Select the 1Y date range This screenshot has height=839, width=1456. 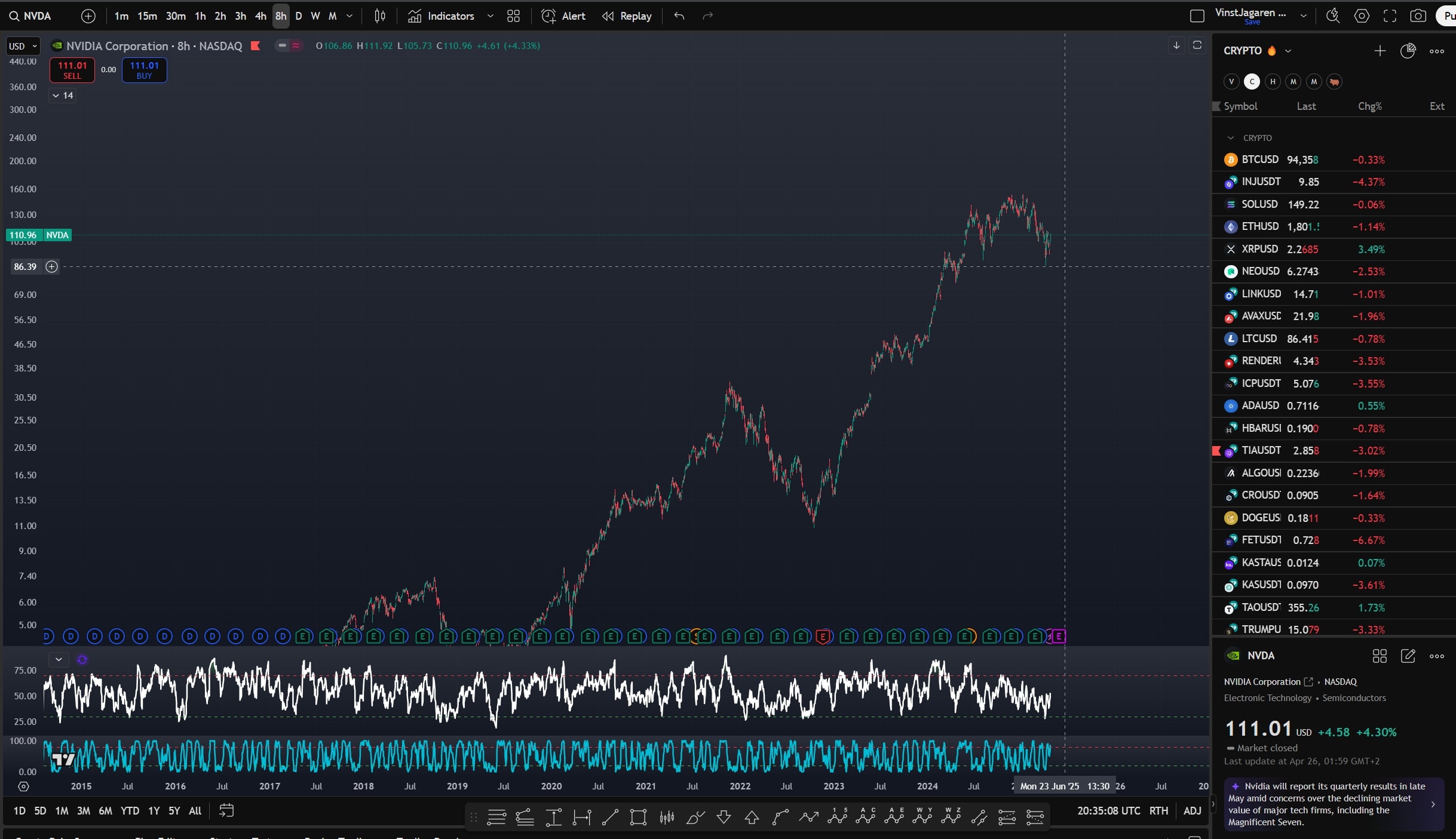pyautogui.click(x=154, y=810)
